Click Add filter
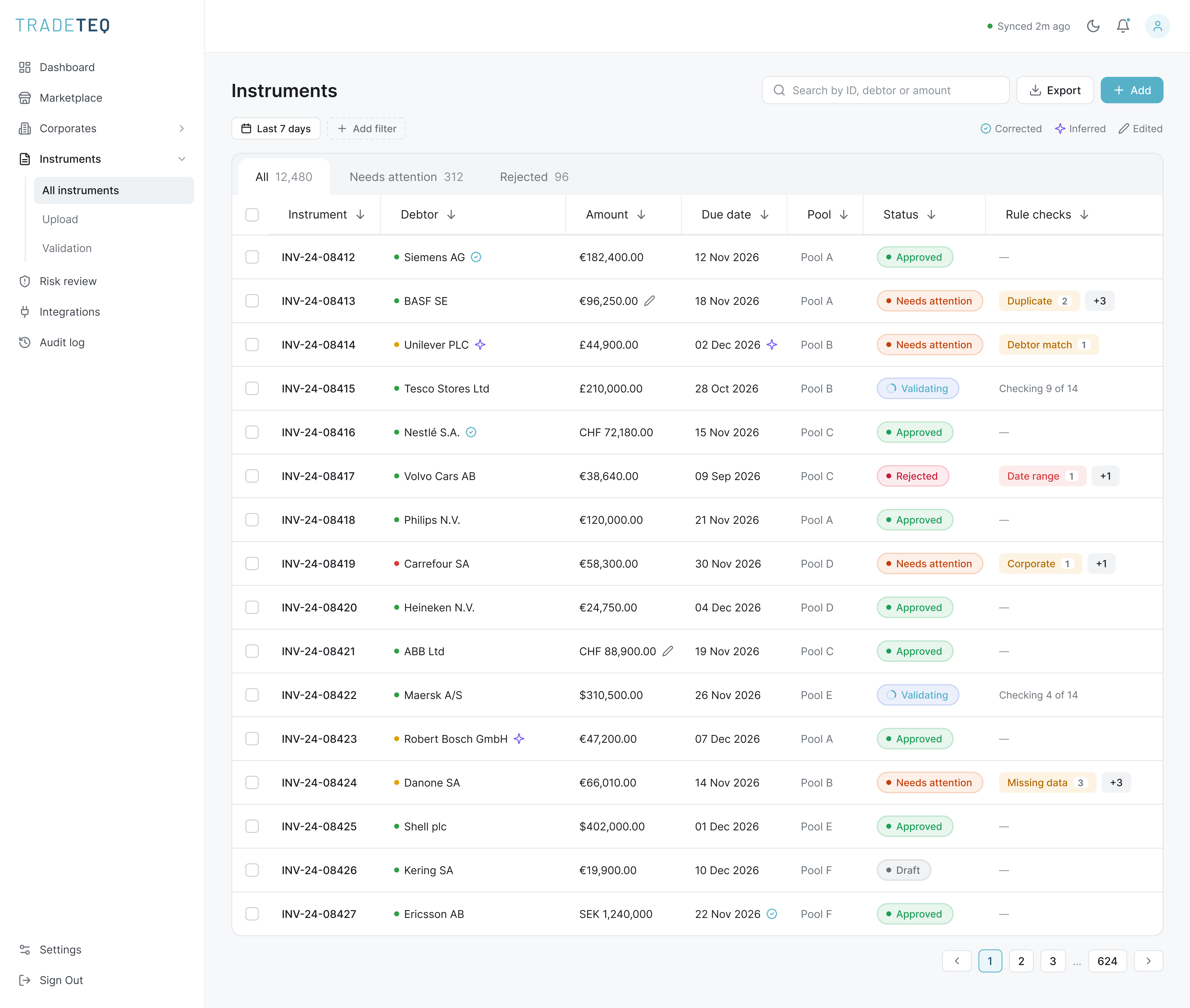Screen dimensions: 1190x1008 [366, 128]
